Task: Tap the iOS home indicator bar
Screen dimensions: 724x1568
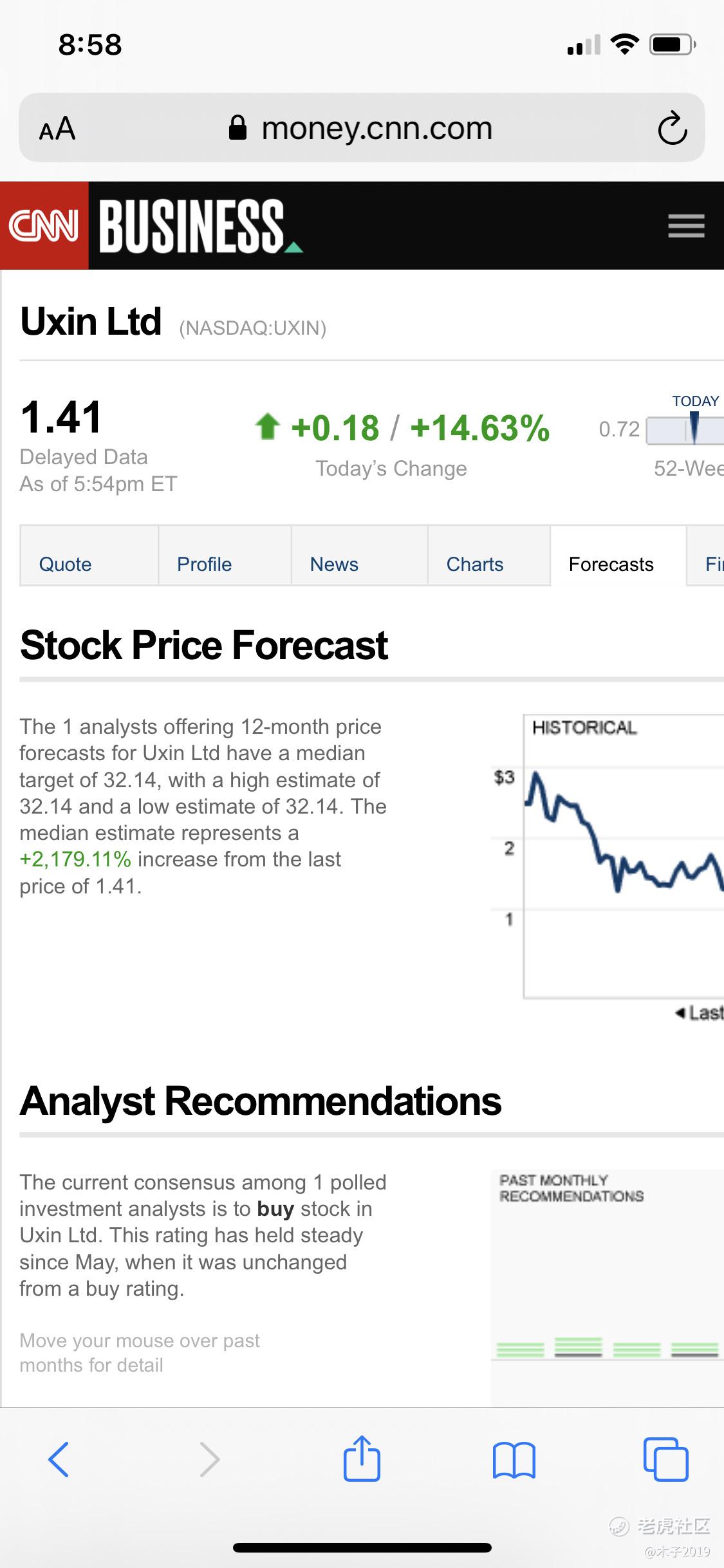Action: [362, 1547]
